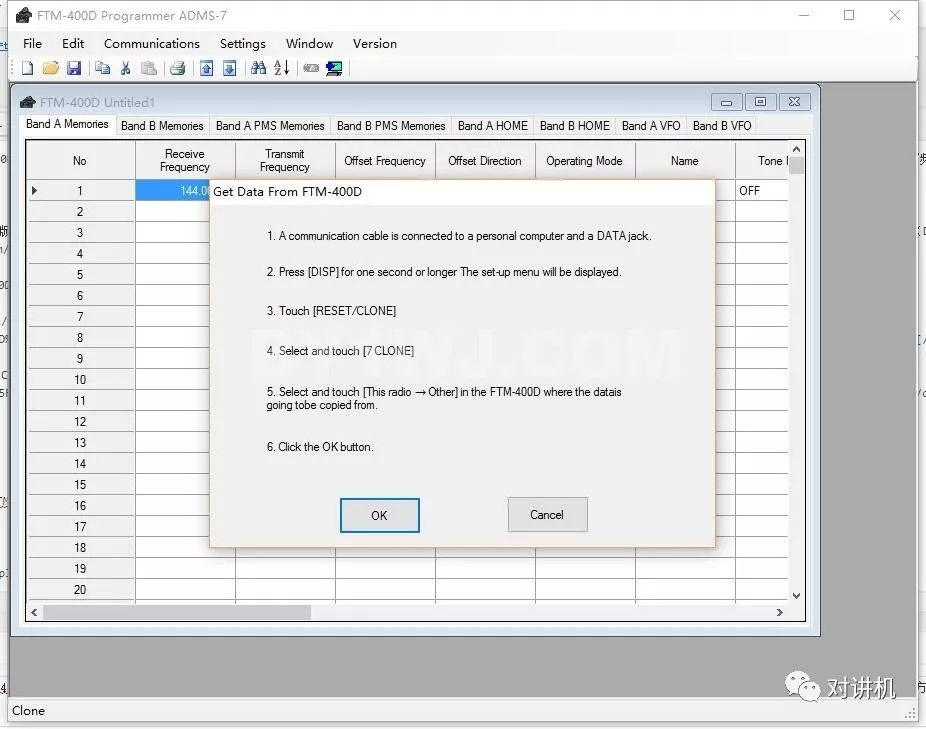Select row header number 15
The height and width of the screenshot is (729, 926).
pos(80,484)
